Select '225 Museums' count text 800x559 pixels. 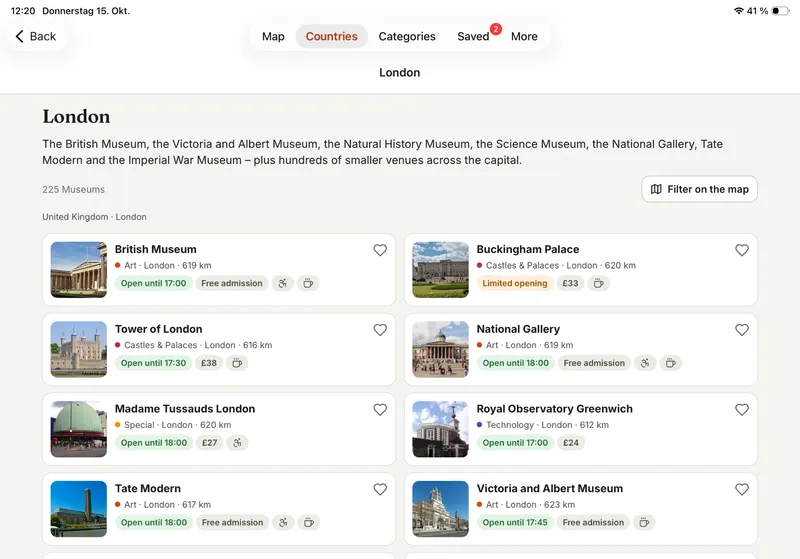(x=73, y=189)
